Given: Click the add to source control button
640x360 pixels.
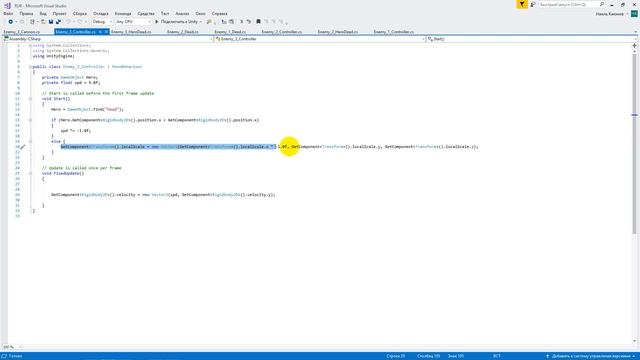Looking at the screenshot, I should [590, 356].
